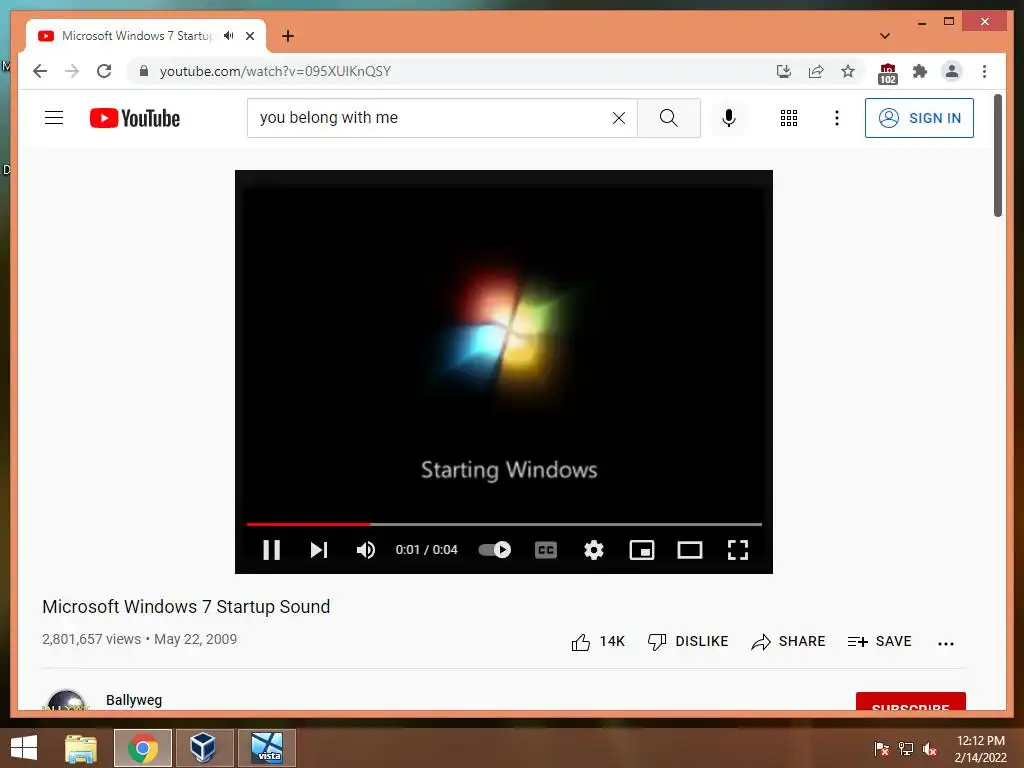The height and width of the screenshot is (768, 1024).
Task: Go back in browser history
Action: pos(40,71)
